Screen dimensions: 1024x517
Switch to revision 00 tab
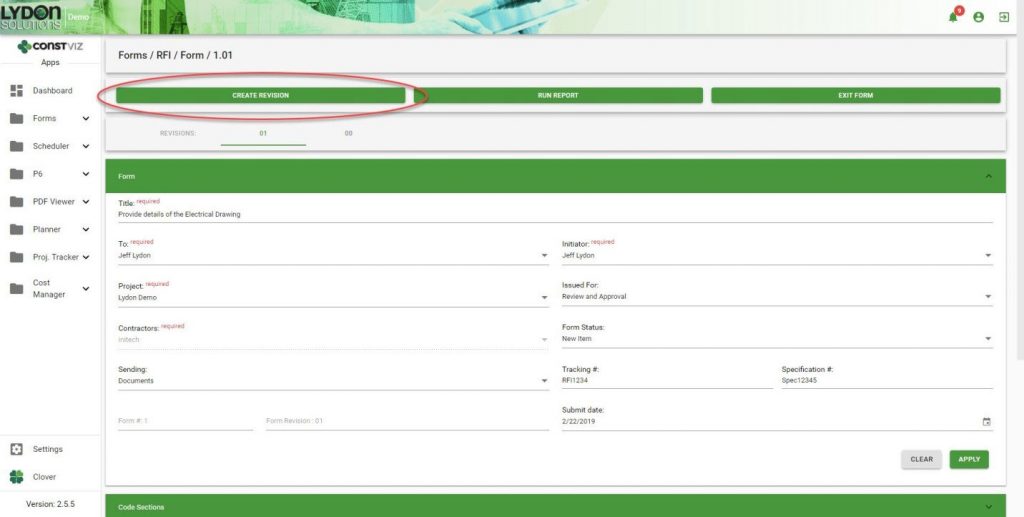tap(348, 133)
